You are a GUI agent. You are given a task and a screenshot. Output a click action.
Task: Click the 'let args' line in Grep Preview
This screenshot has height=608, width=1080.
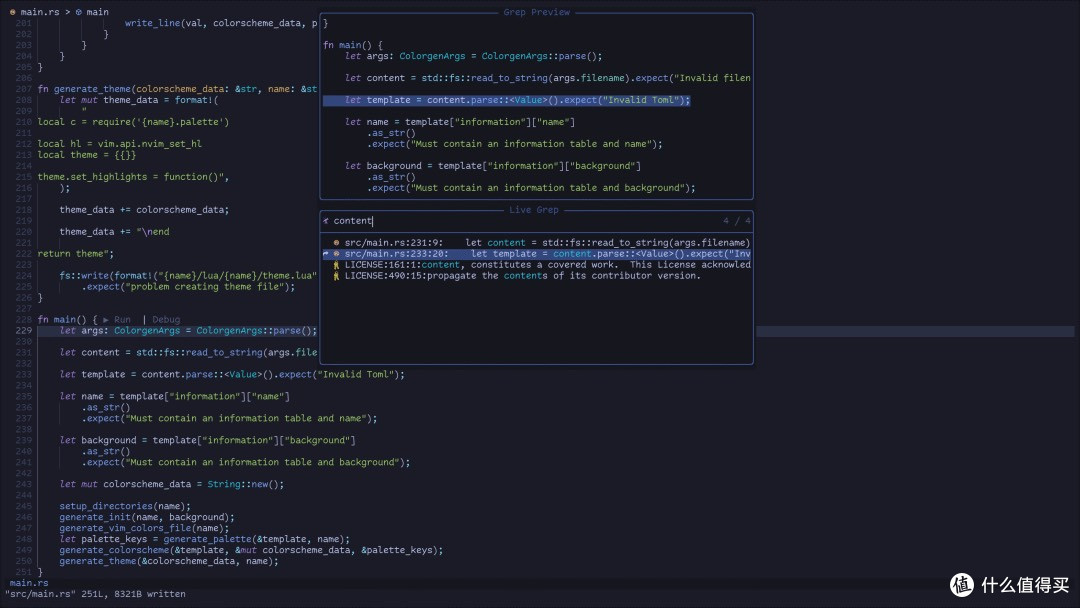473,56
